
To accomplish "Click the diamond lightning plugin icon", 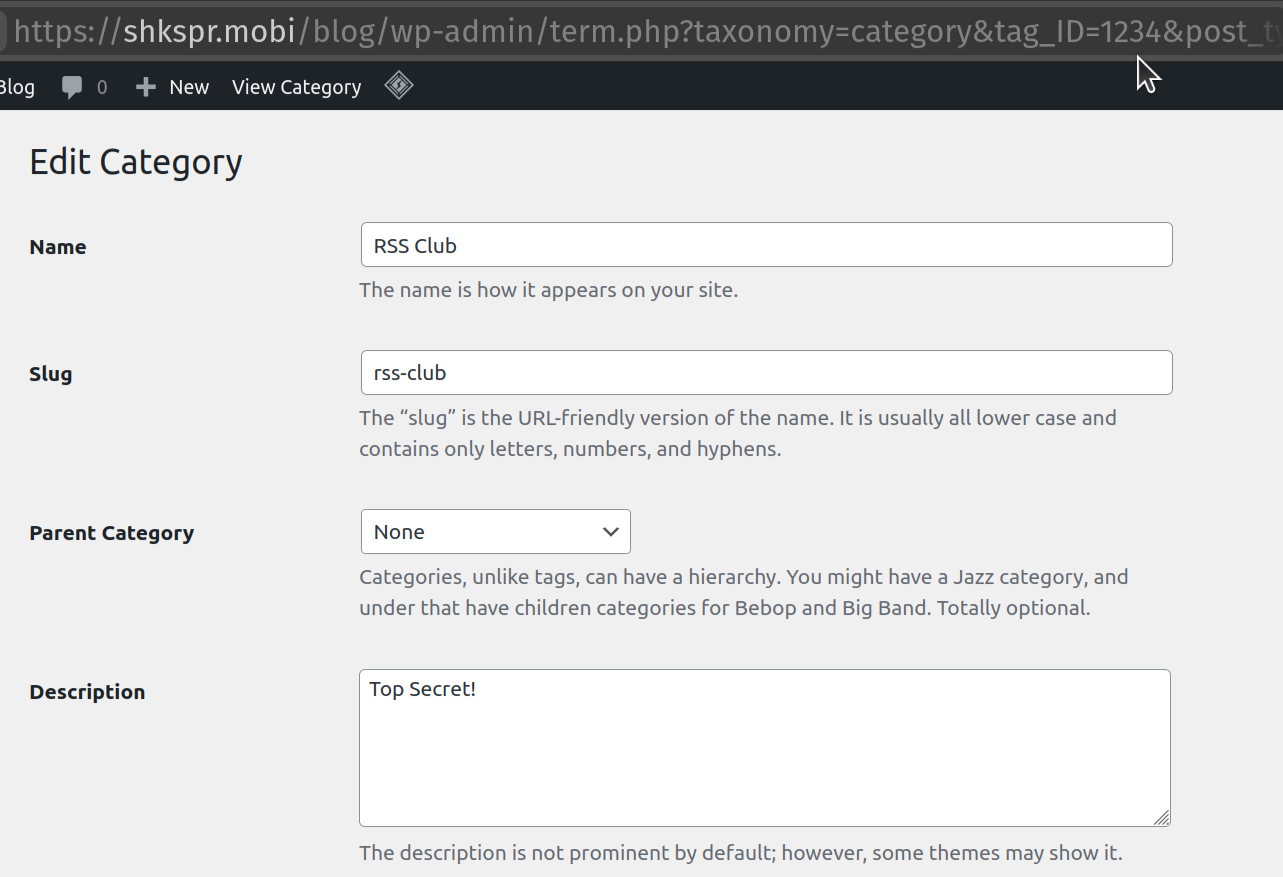I will [398, 85].
